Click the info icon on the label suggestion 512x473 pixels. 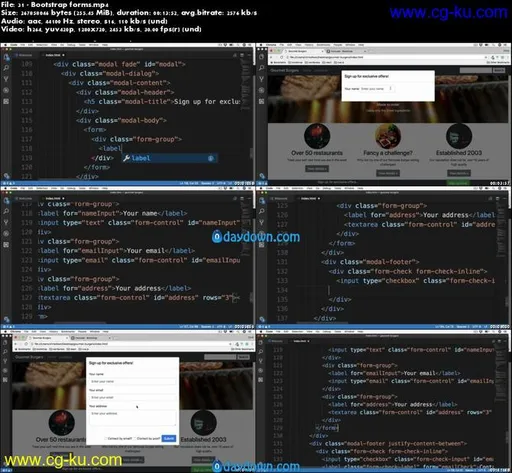211,158
